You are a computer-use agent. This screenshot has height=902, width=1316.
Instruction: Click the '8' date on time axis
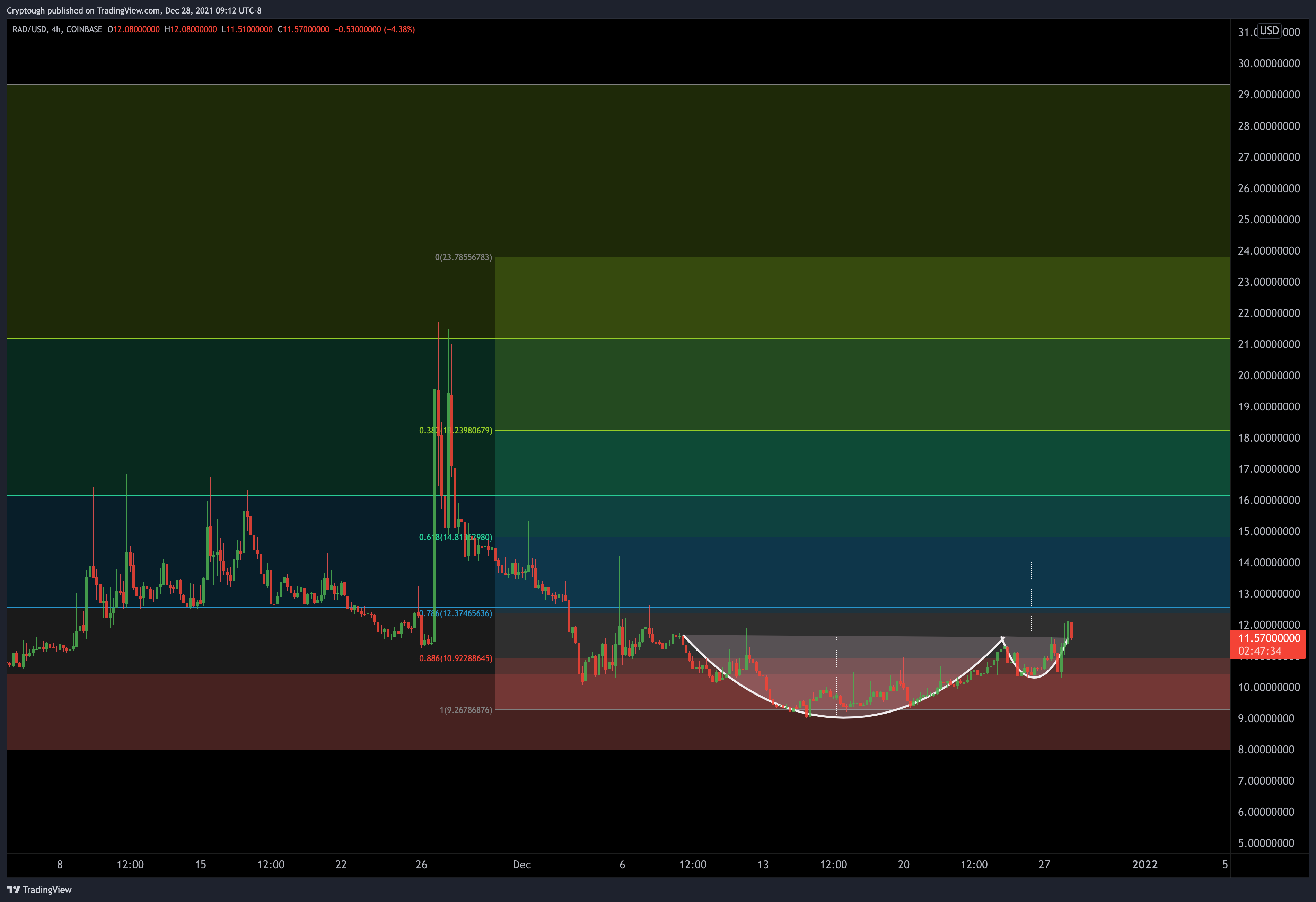(60, 865)
